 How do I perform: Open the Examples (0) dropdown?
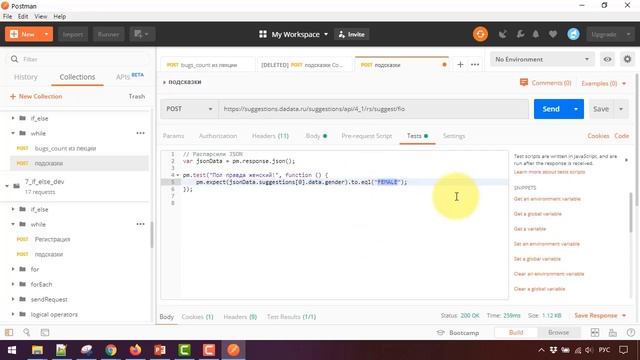[x=603, y=83]
